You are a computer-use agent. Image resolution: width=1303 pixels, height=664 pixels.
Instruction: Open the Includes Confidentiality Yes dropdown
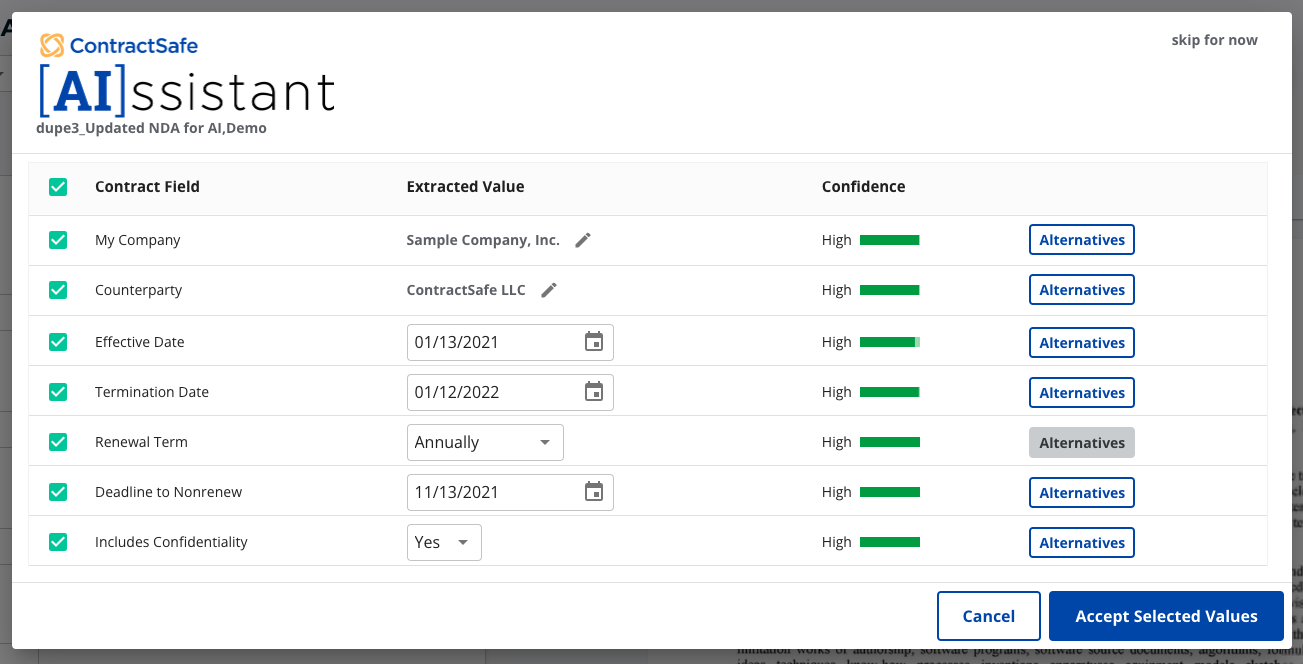pyautogui.click(x=443, y=542)
